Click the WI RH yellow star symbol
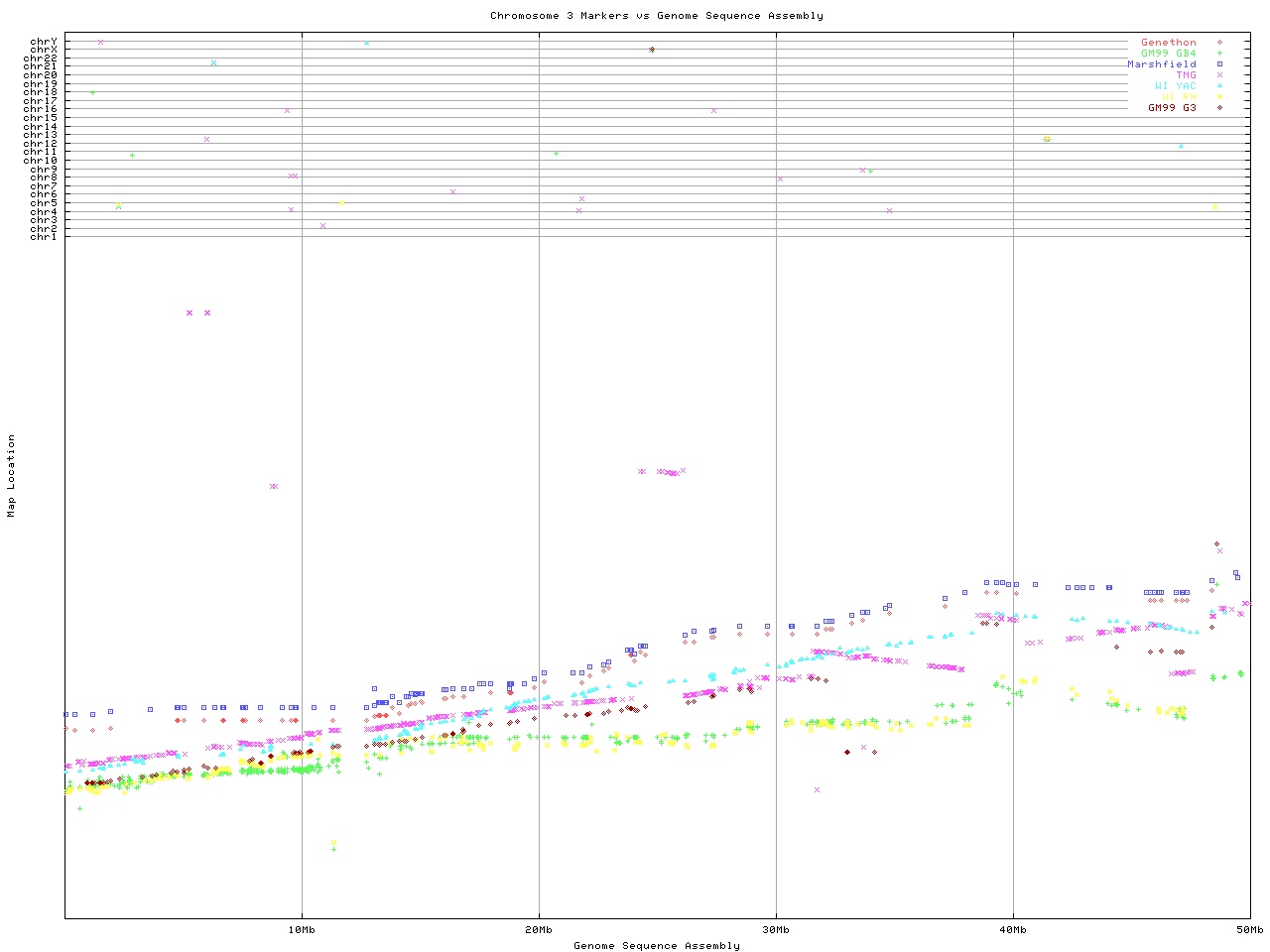Viewport: 1270px width, 952px height. pyautogui.click(x=1219, y=97)
